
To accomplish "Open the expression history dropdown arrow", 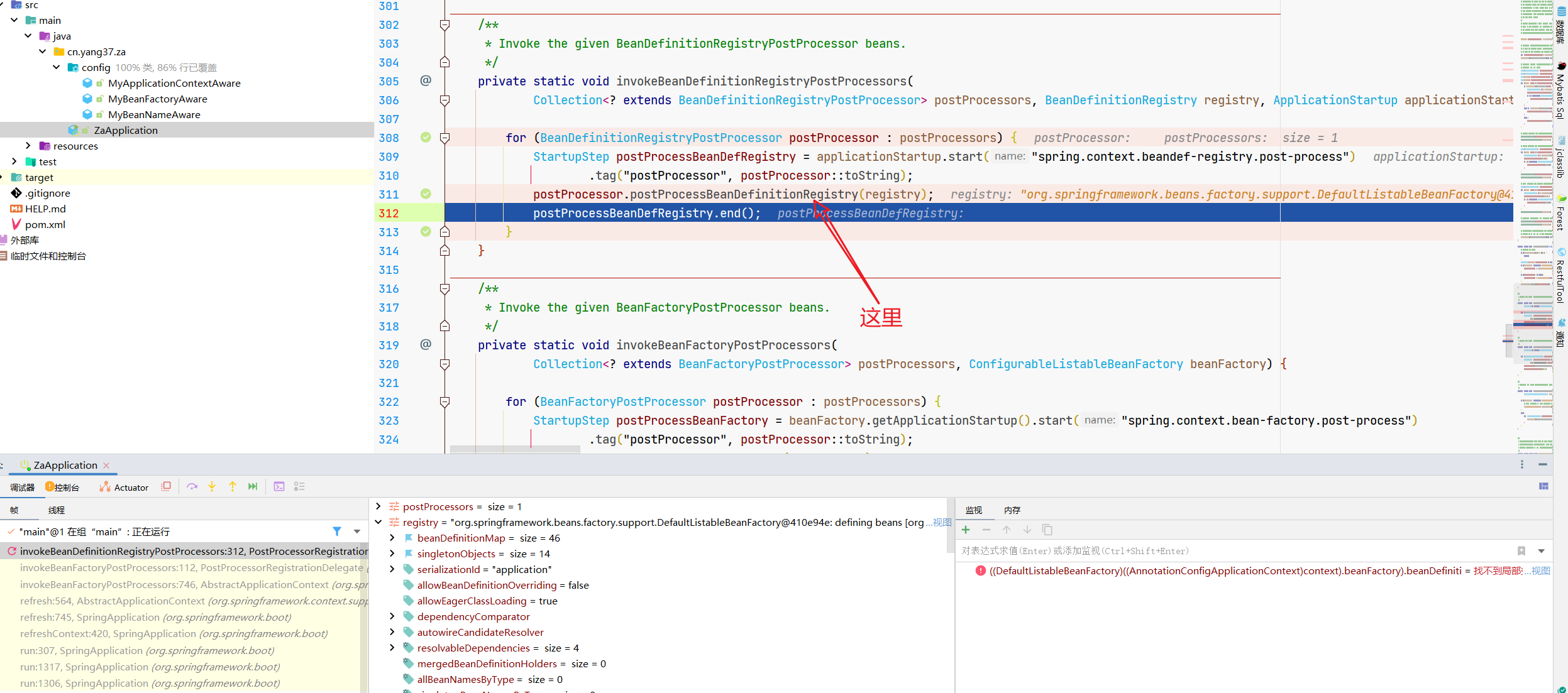I will coord(1542,551).
